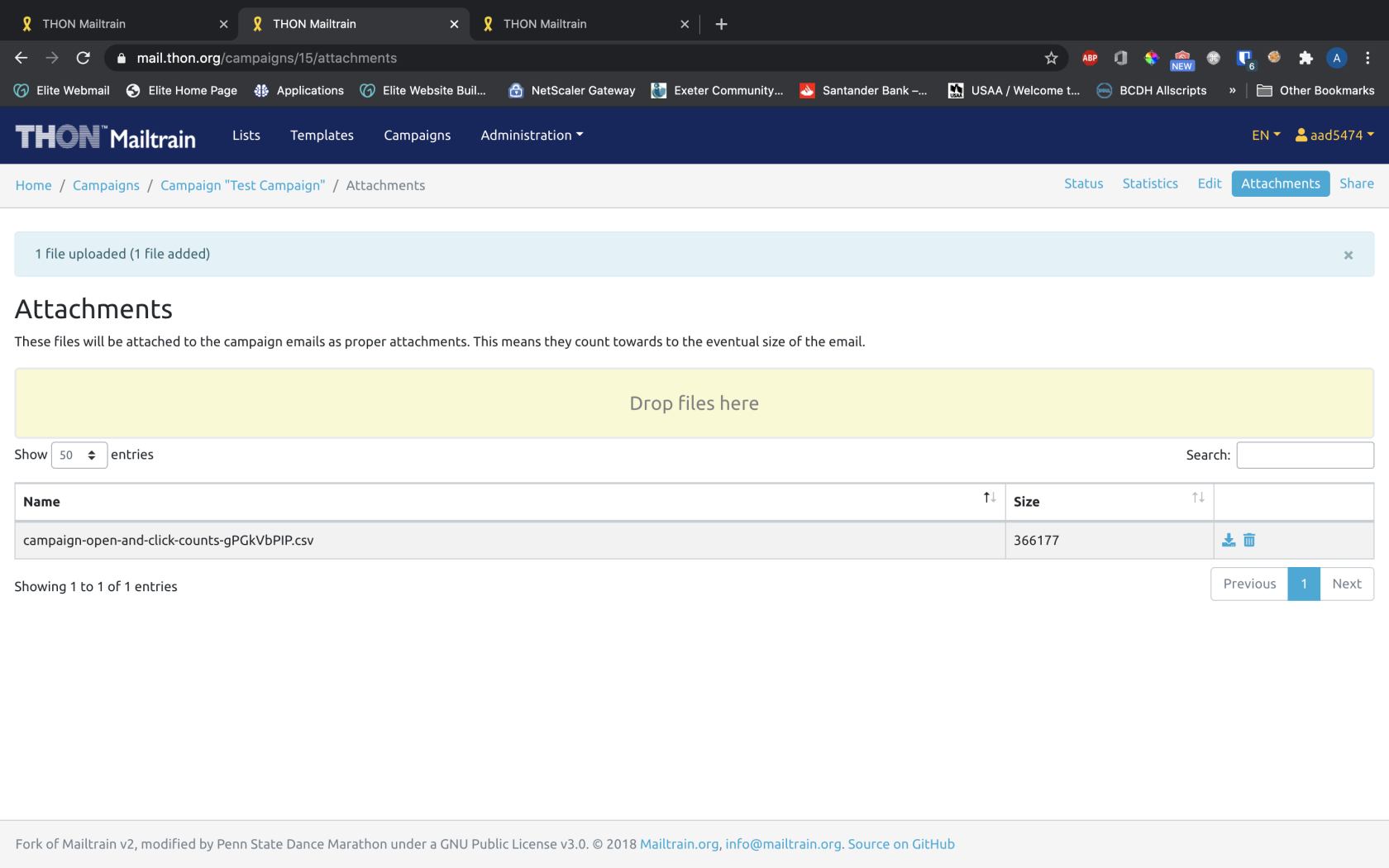Select page 1 in pagination
Image resolution: width=1389 pixels, height=868 pixels.
1304,584
